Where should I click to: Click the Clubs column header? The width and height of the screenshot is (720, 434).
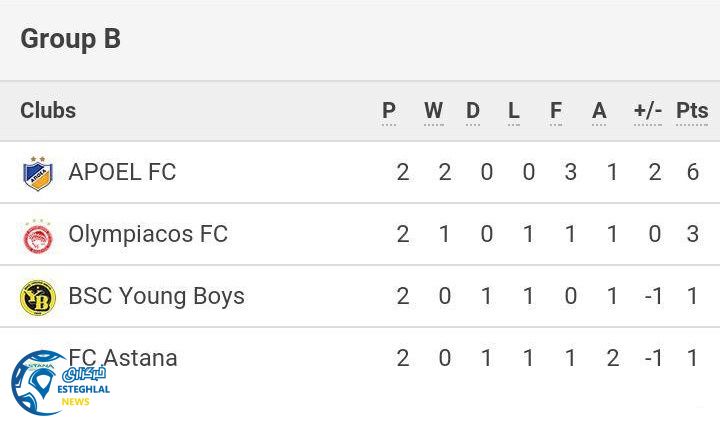(x=48, y=111)
